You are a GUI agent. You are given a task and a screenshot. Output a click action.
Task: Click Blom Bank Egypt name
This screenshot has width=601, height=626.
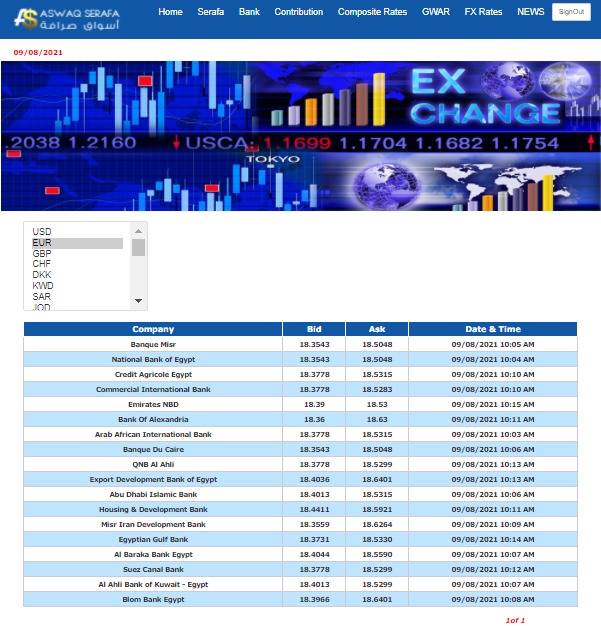(x=153, y=600)
